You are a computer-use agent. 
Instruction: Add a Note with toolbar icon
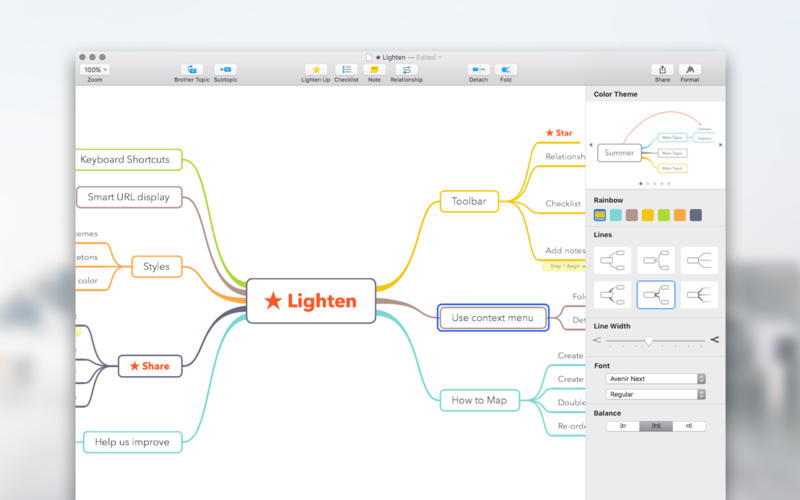[374, 69]
